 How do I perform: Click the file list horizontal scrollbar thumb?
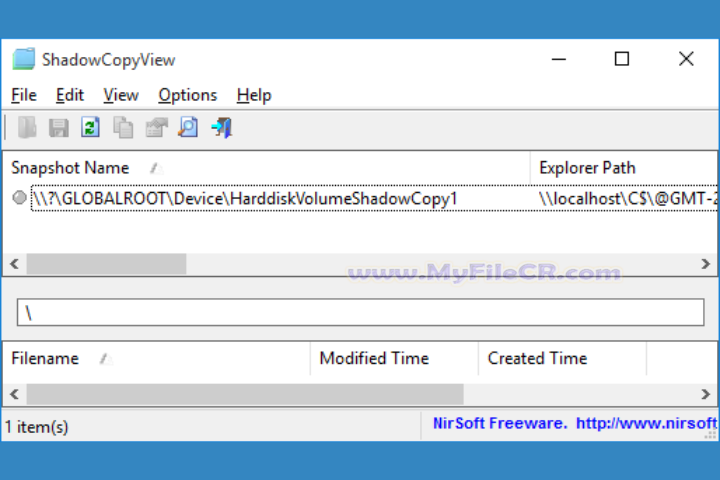245,394
